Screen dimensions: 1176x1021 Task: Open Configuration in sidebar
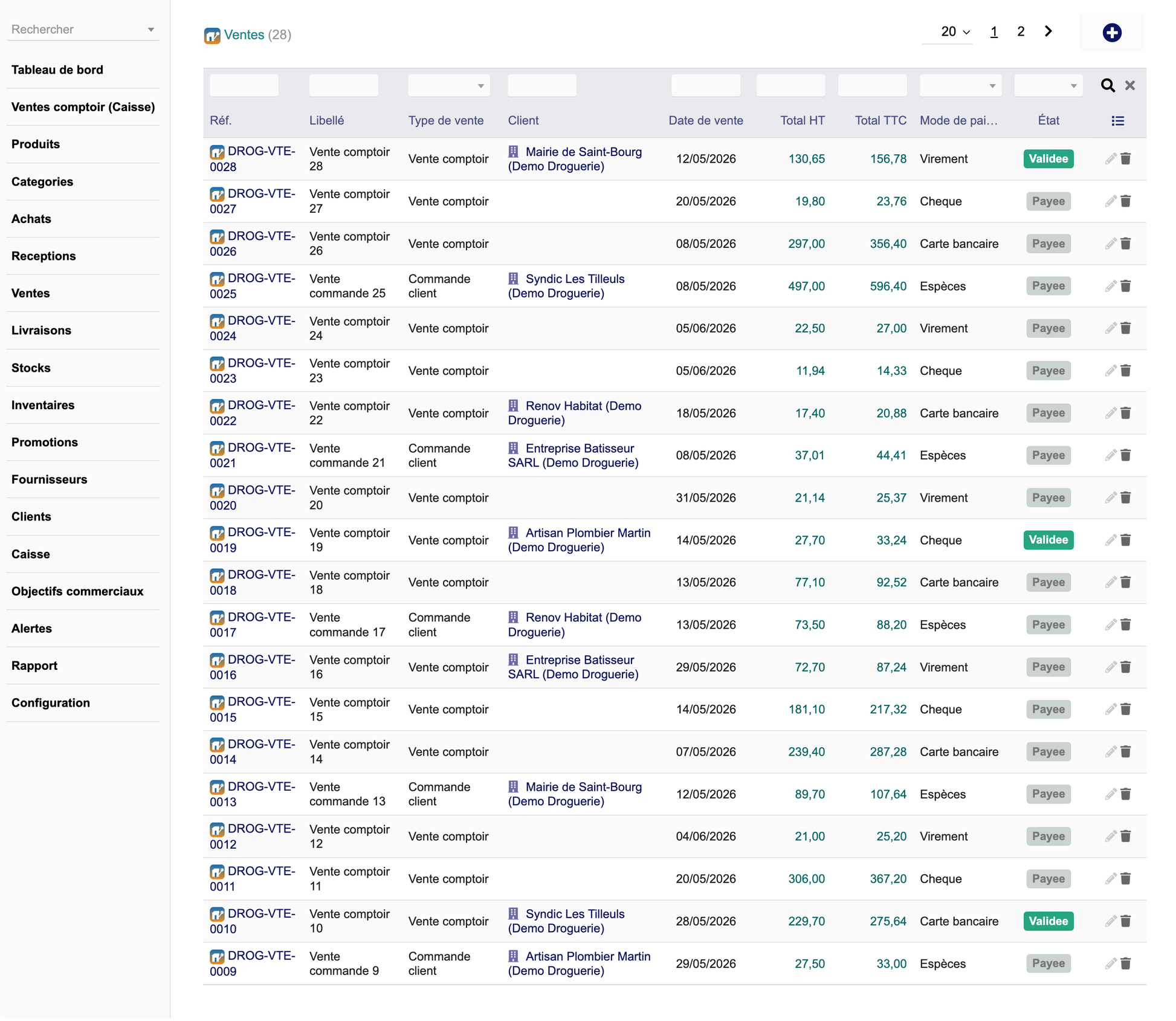click(x=51, y=702)
